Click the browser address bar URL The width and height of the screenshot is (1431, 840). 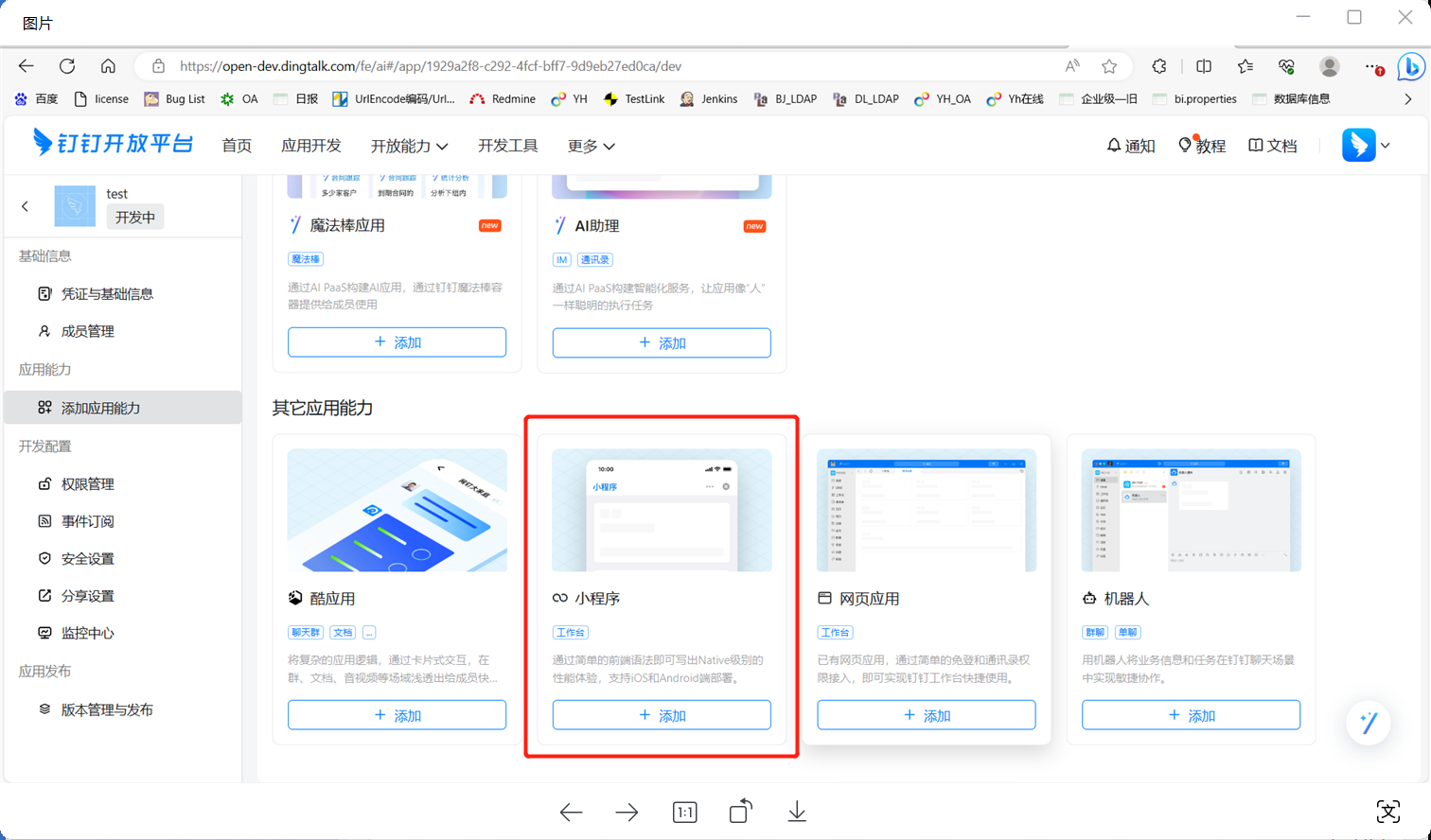tap(431, 66)
